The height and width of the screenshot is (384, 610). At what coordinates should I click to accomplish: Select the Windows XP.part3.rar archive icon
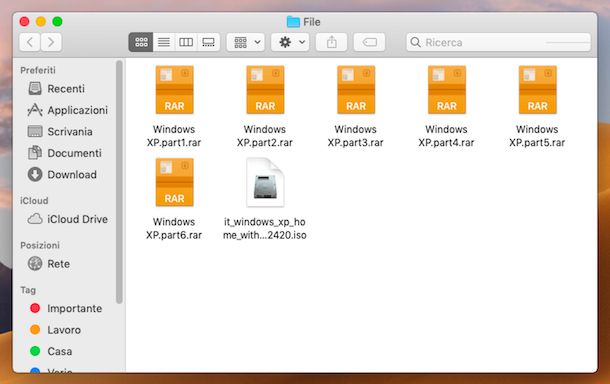coord(356,90)
